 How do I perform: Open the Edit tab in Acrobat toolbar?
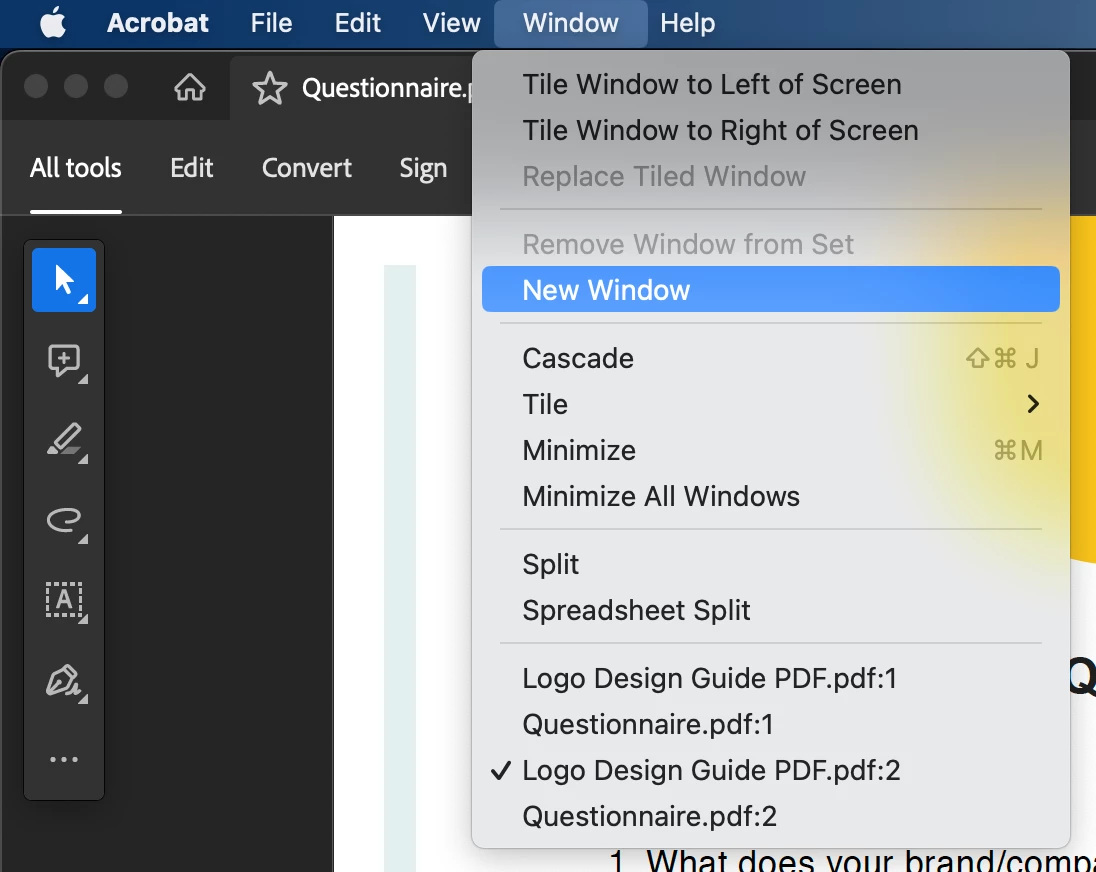pos(192,168)
